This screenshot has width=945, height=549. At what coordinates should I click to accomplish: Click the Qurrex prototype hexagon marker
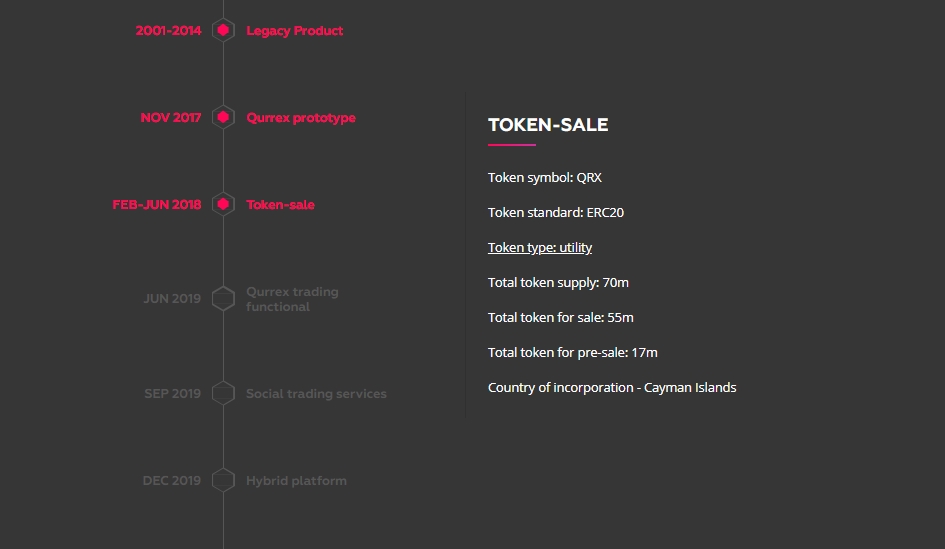[223, 118]
